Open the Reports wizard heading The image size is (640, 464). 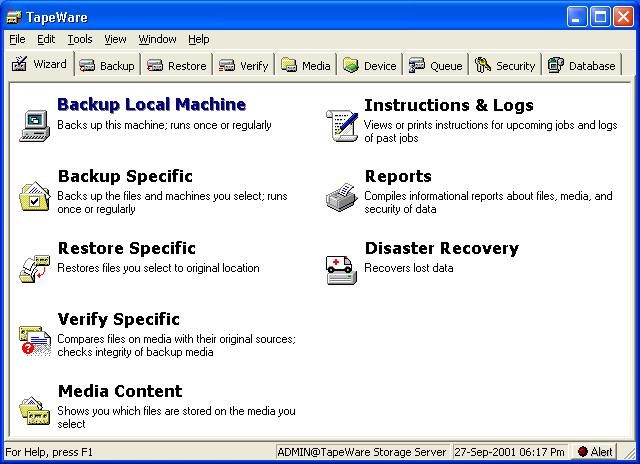pos(398,176)
